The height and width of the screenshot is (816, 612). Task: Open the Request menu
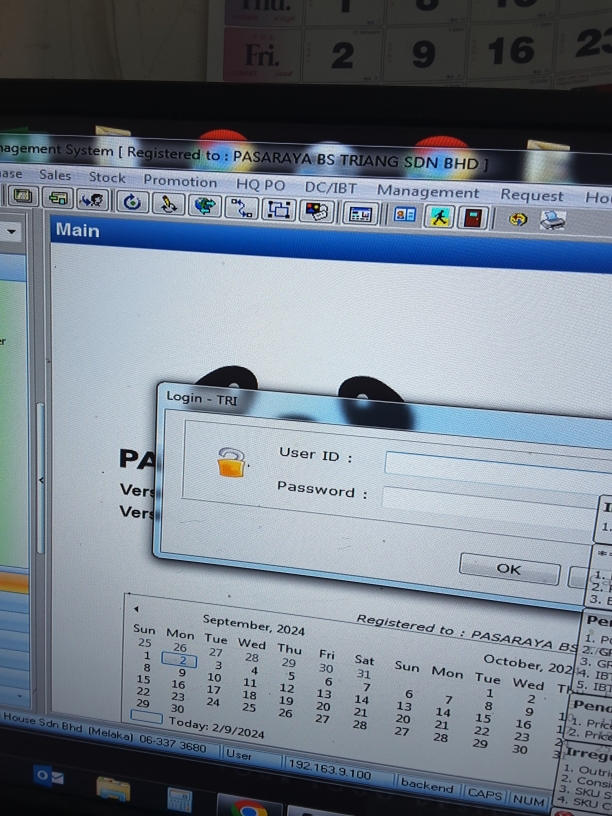coord(532,195)
